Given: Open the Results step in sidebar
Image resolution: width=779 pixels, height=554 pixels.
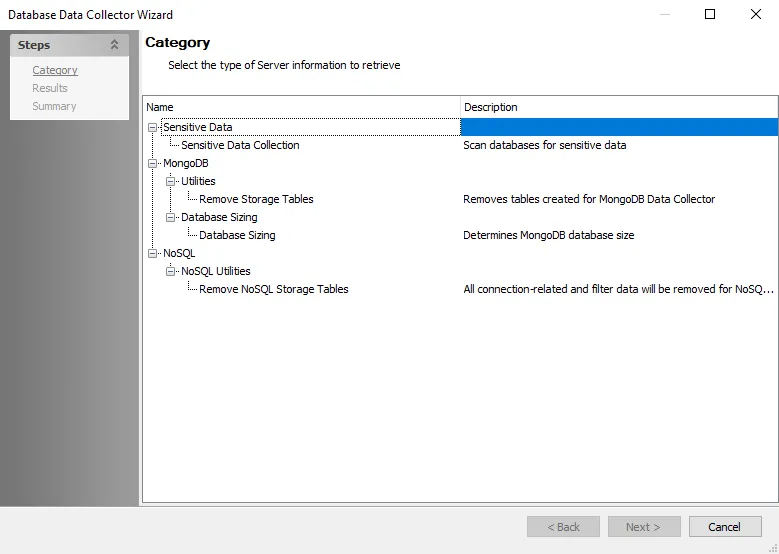Looking at the screenshot, I should pyautogui.click(x=50, y=88).
